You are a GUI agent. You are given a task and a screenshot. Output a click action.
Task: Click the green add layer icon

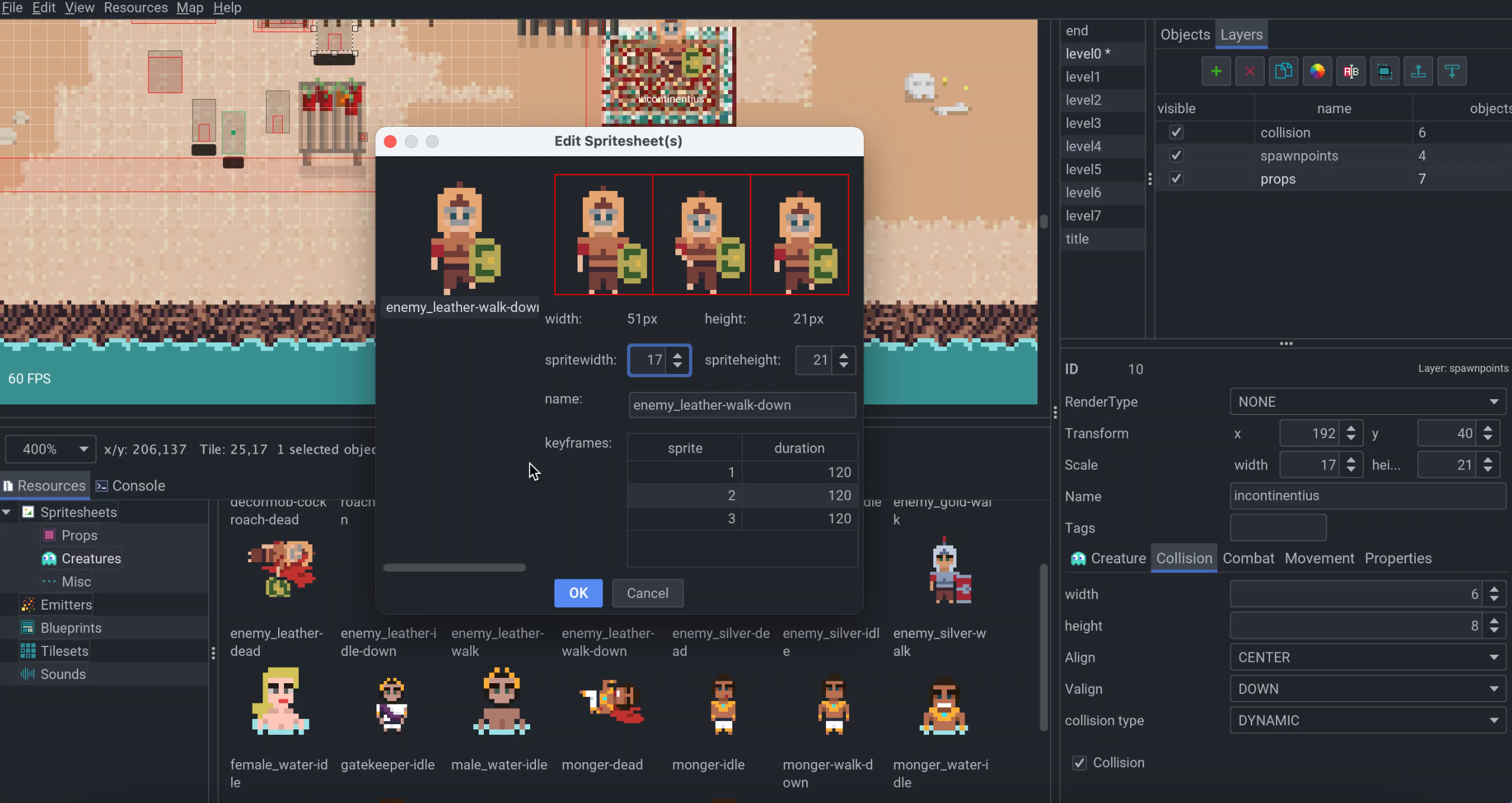coord(1216,71)
